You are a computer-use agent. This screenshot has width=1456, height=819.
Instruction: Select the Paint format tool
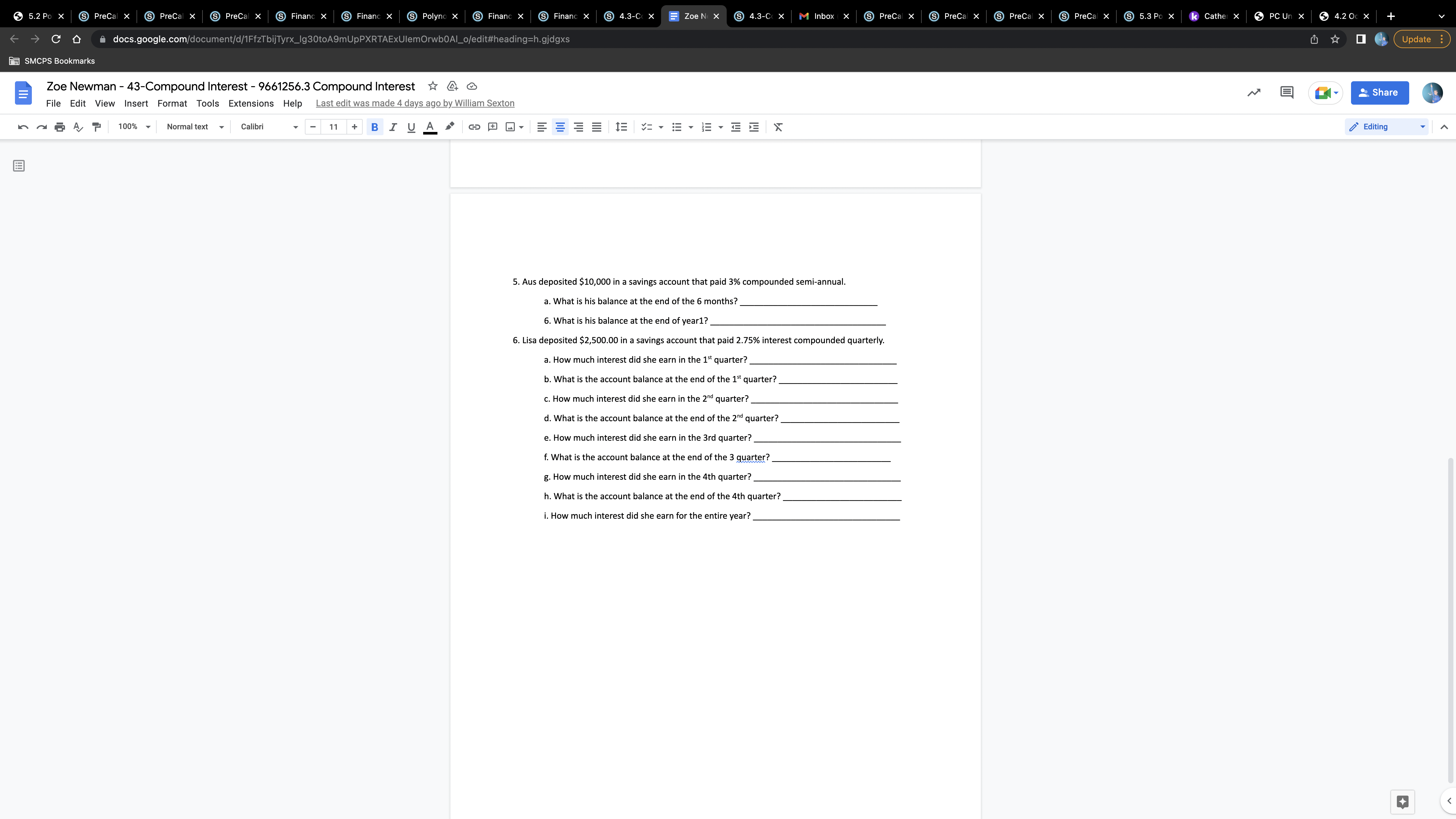coord(96,127)
